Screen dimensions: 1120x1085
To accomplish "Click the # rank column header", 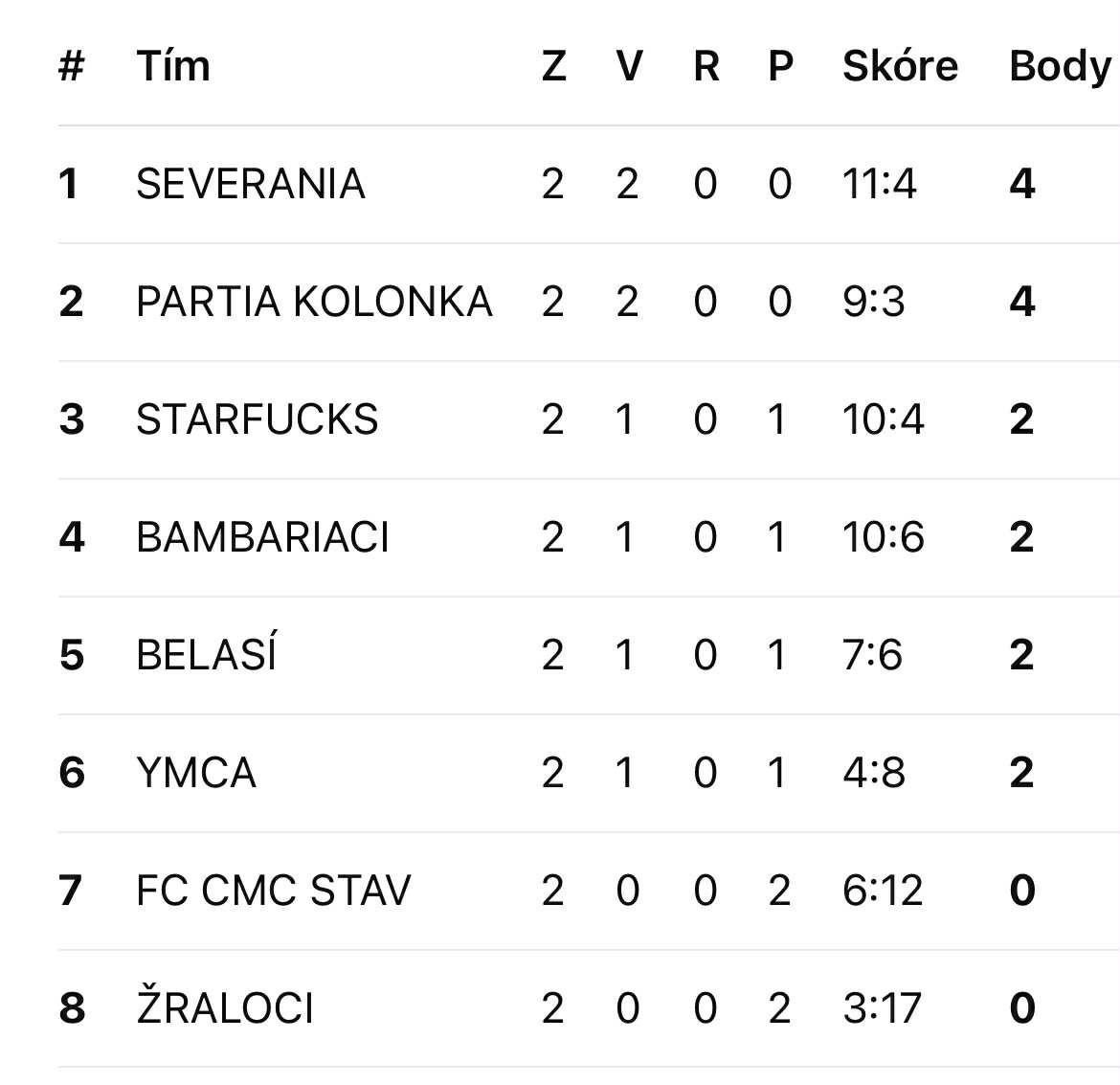I will coord(72,66).
